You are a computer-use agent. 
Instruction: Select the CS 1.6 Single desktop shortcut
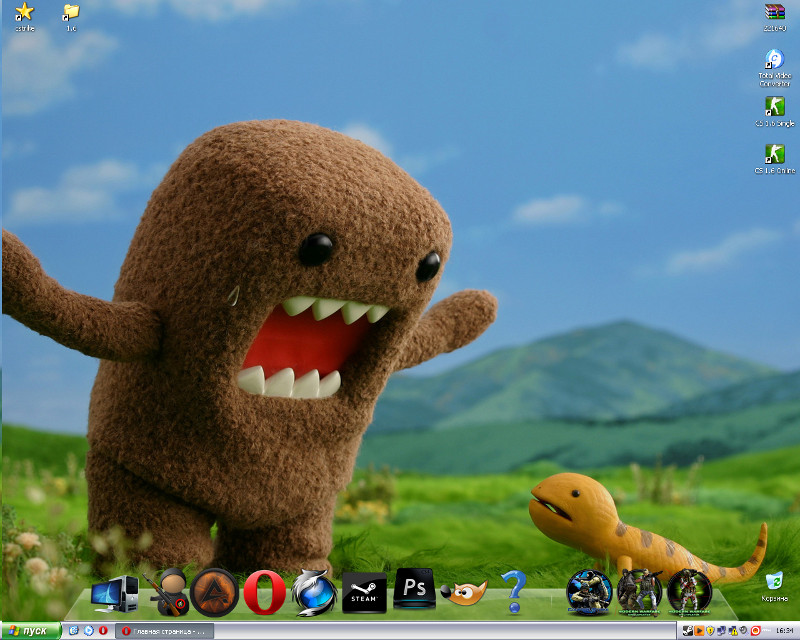coord(774,108)
